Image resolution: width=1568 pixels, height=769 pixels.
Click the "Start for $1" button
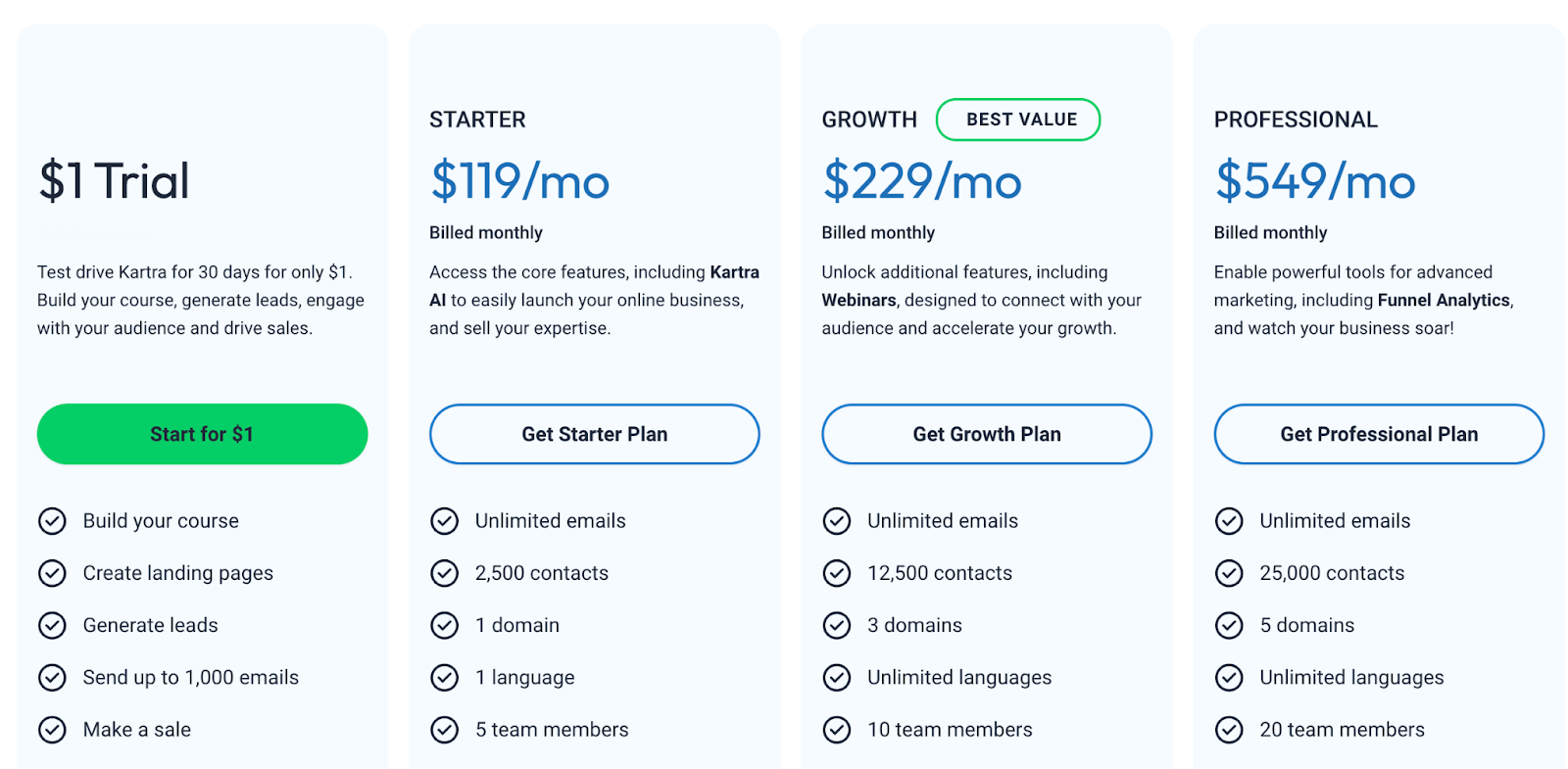click(202, 434)
